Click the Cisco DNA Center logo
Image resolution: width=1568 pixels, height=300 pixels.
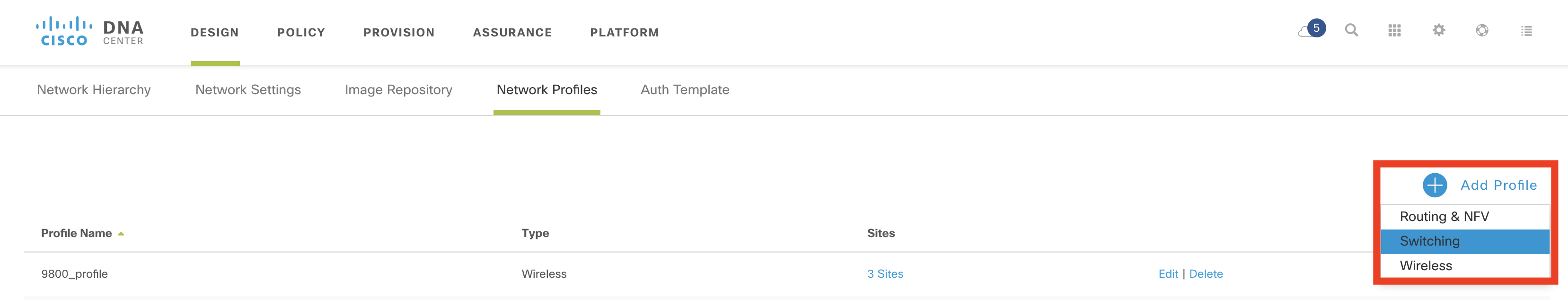(x=89, y=32)
